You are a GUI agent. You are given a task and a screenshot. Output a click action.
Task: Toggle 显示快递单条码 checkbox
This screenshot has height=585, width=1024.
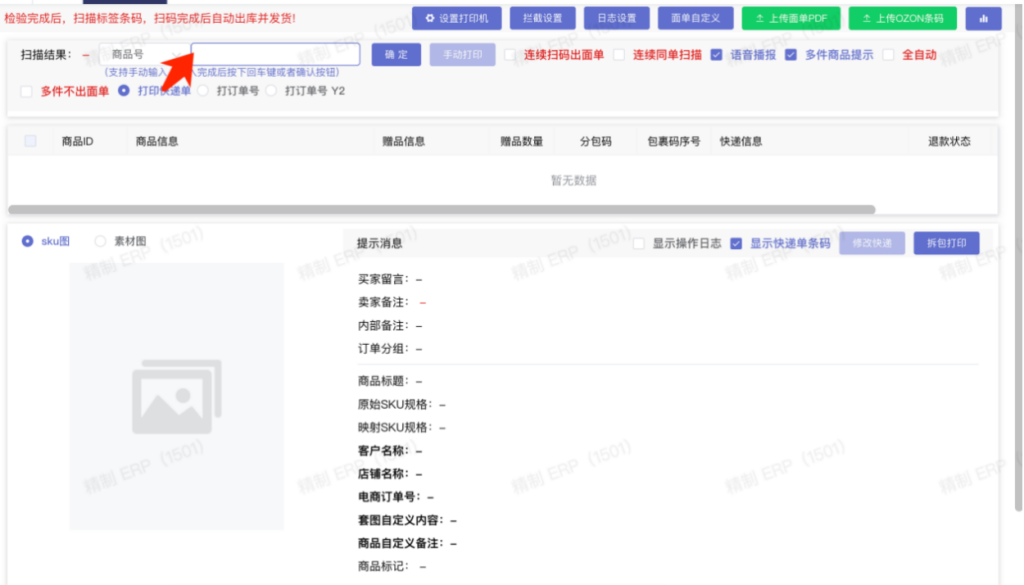click(x=737, y=243)
